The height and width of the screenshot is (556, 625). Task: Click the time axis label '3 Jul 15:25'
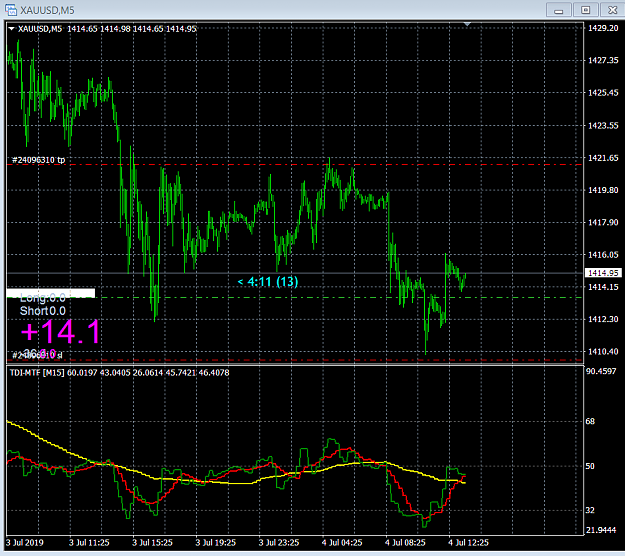pyautogui.click(x=152, y=542)
